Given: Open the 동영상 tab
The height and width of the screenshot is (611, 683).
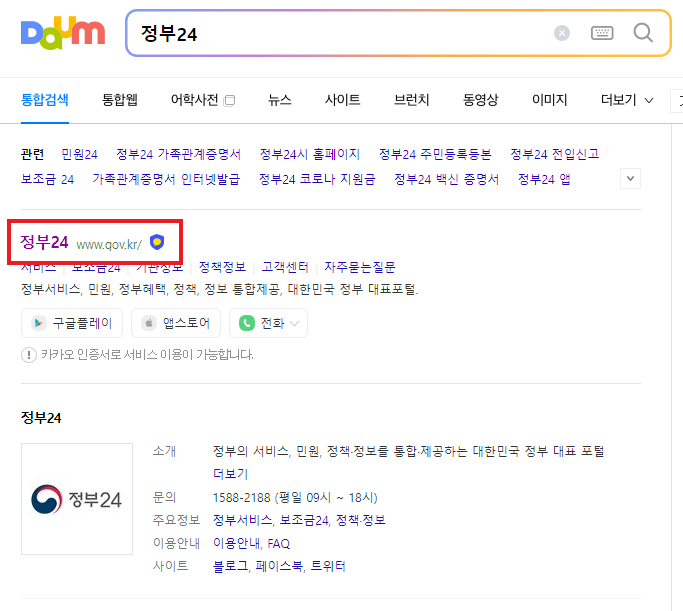Looking at the screenshot, I should pyautogui.click(x=480, y=100).
